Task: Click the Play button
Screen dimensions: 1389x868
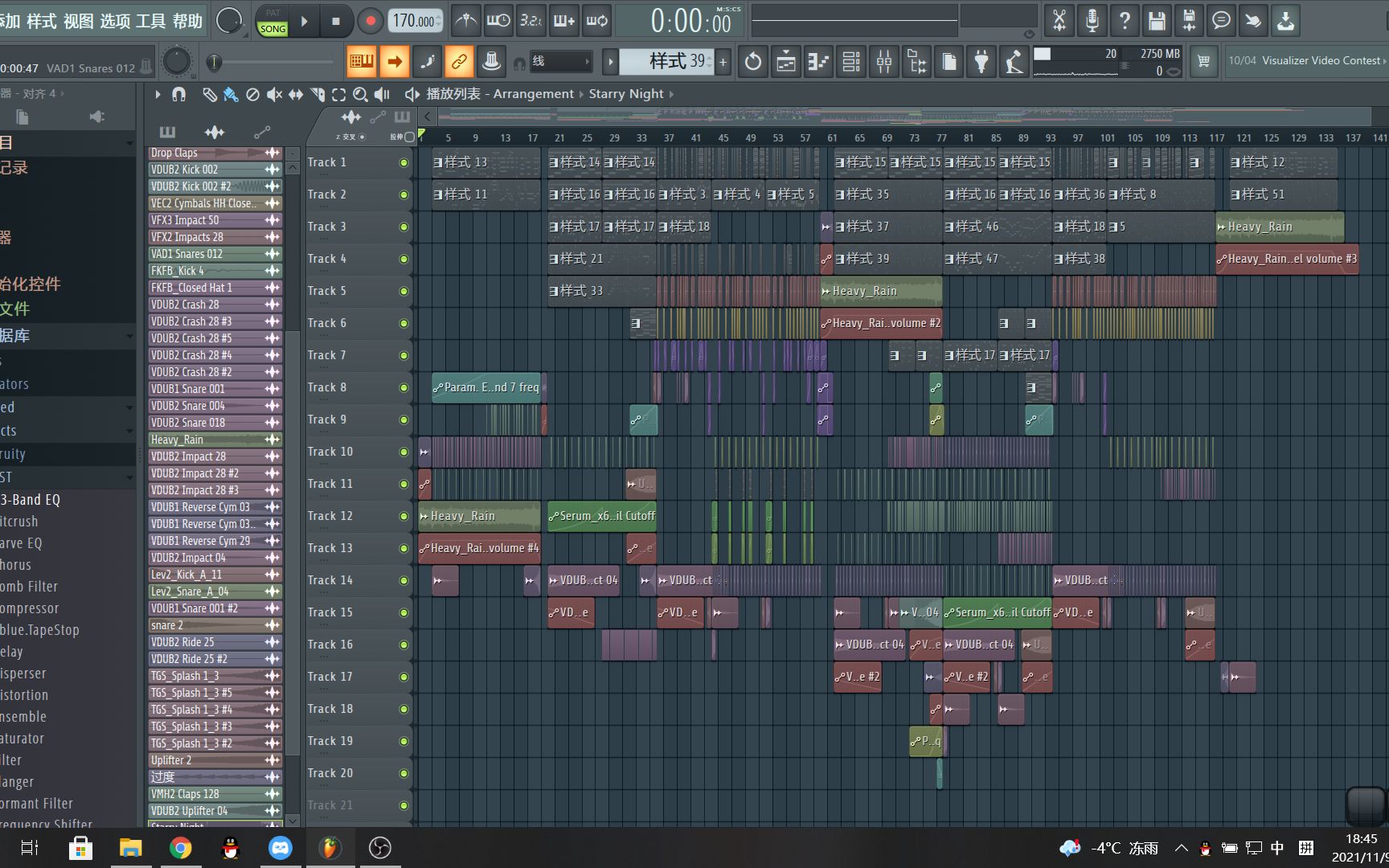Action: coord(304,22)
